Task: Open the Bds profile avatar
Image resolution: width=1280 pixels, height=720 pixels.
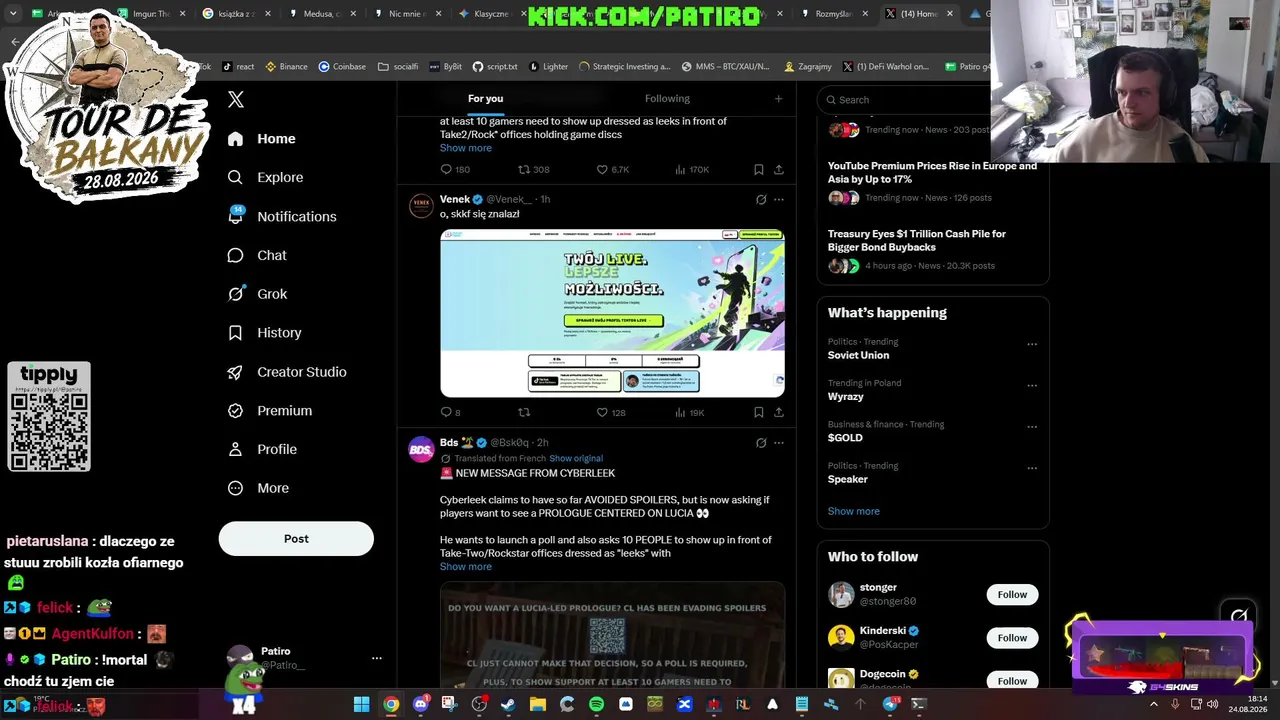Action: (422, 449)
